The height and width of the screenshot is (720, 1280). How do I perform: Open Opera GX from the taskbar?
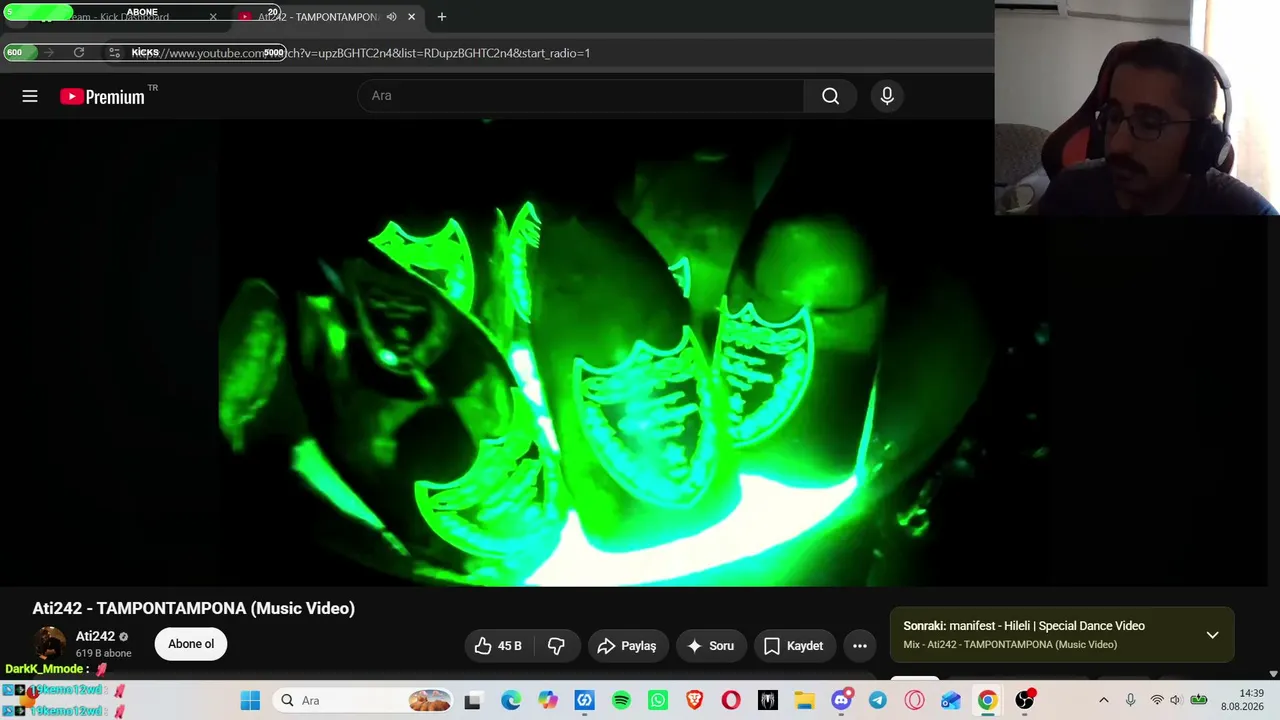click(914, 700)
